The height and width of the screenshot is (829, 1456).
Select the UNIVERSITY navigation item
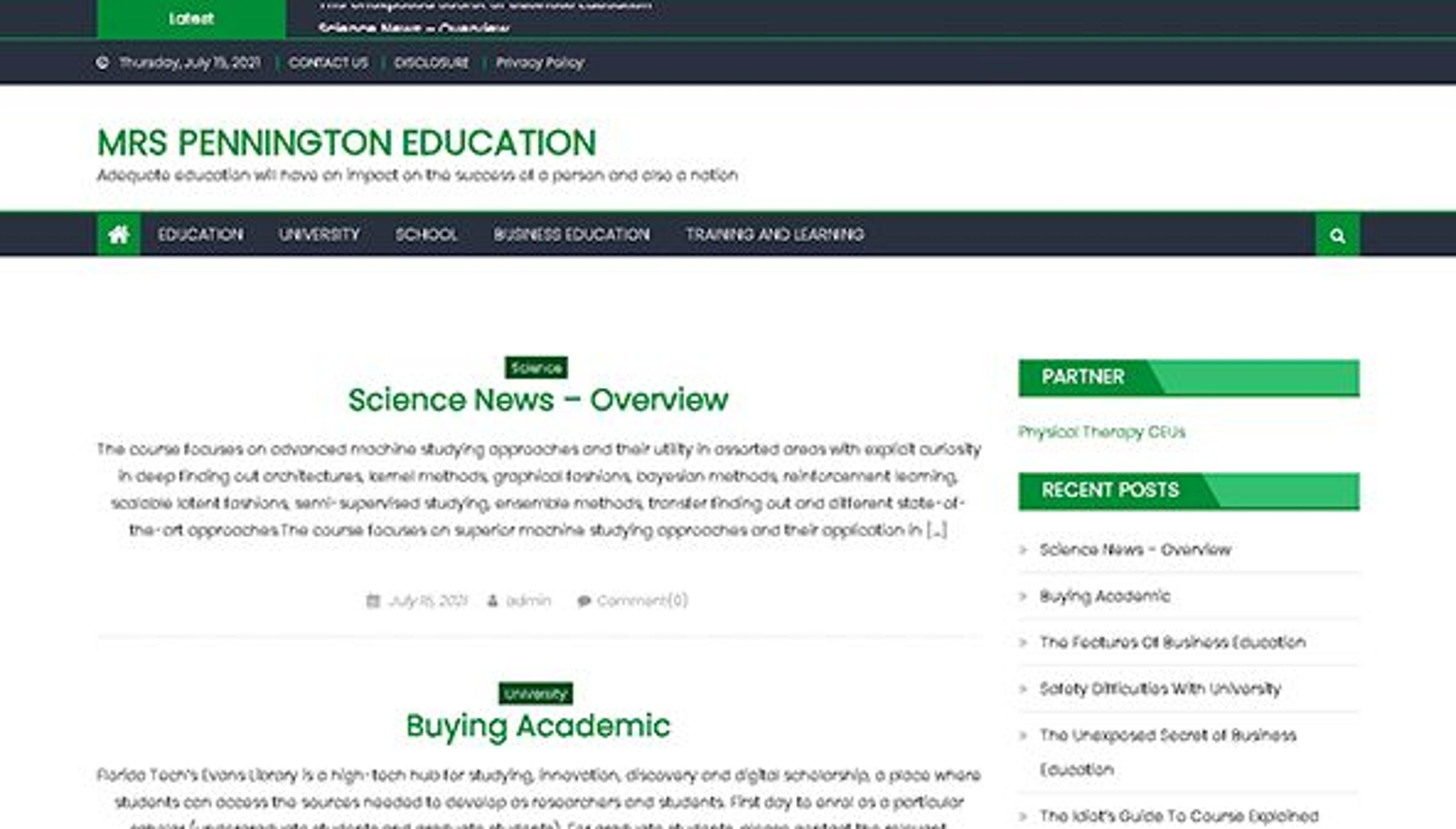coord(319,235)
